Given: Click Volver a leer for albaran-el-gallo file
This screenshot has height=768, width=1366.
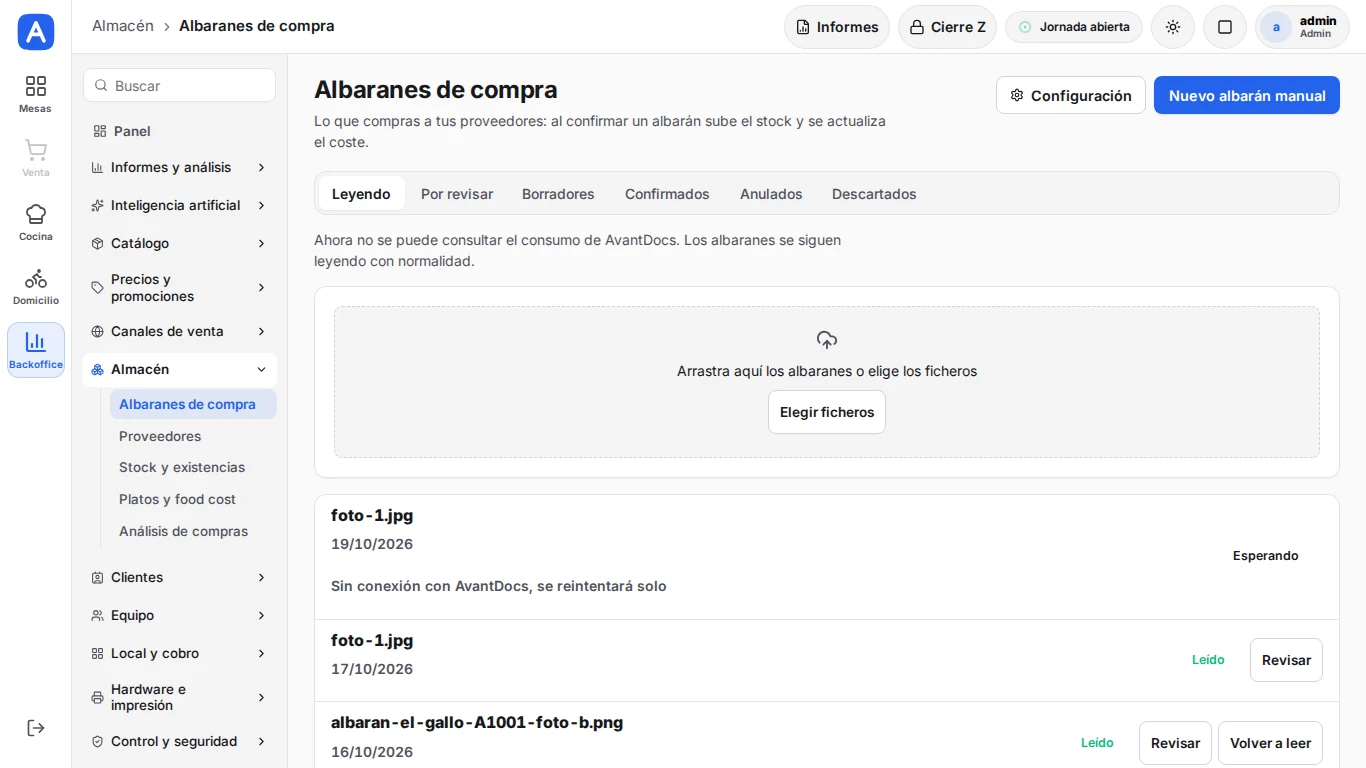Looking at the screenshot, I should pyautogui.click(x=1270, y=743).
